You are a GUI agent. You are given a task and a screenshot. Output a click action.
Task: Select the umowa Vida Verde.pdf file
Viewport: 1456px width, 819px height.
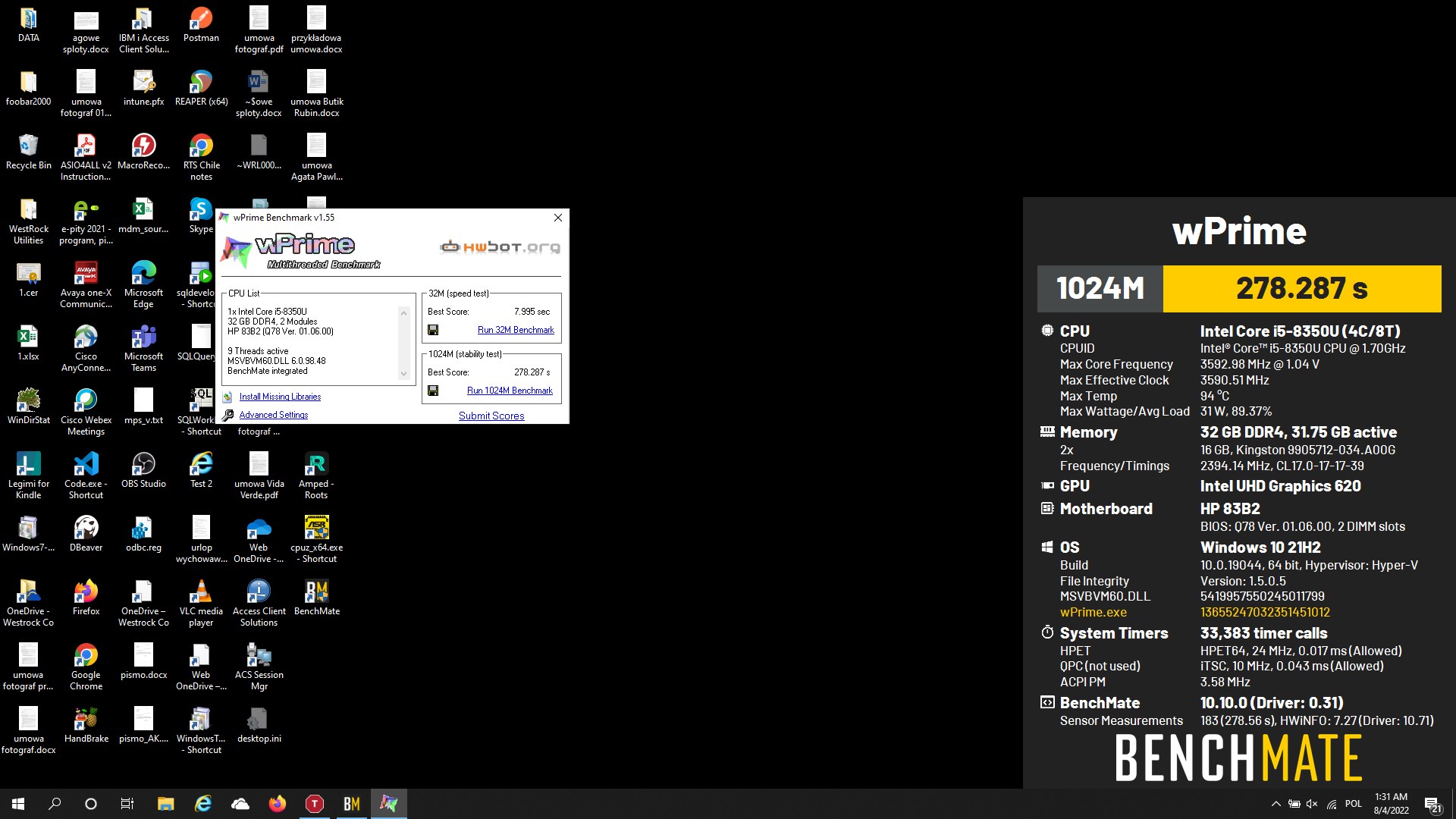pyautogui.click(x=259, y=476)
